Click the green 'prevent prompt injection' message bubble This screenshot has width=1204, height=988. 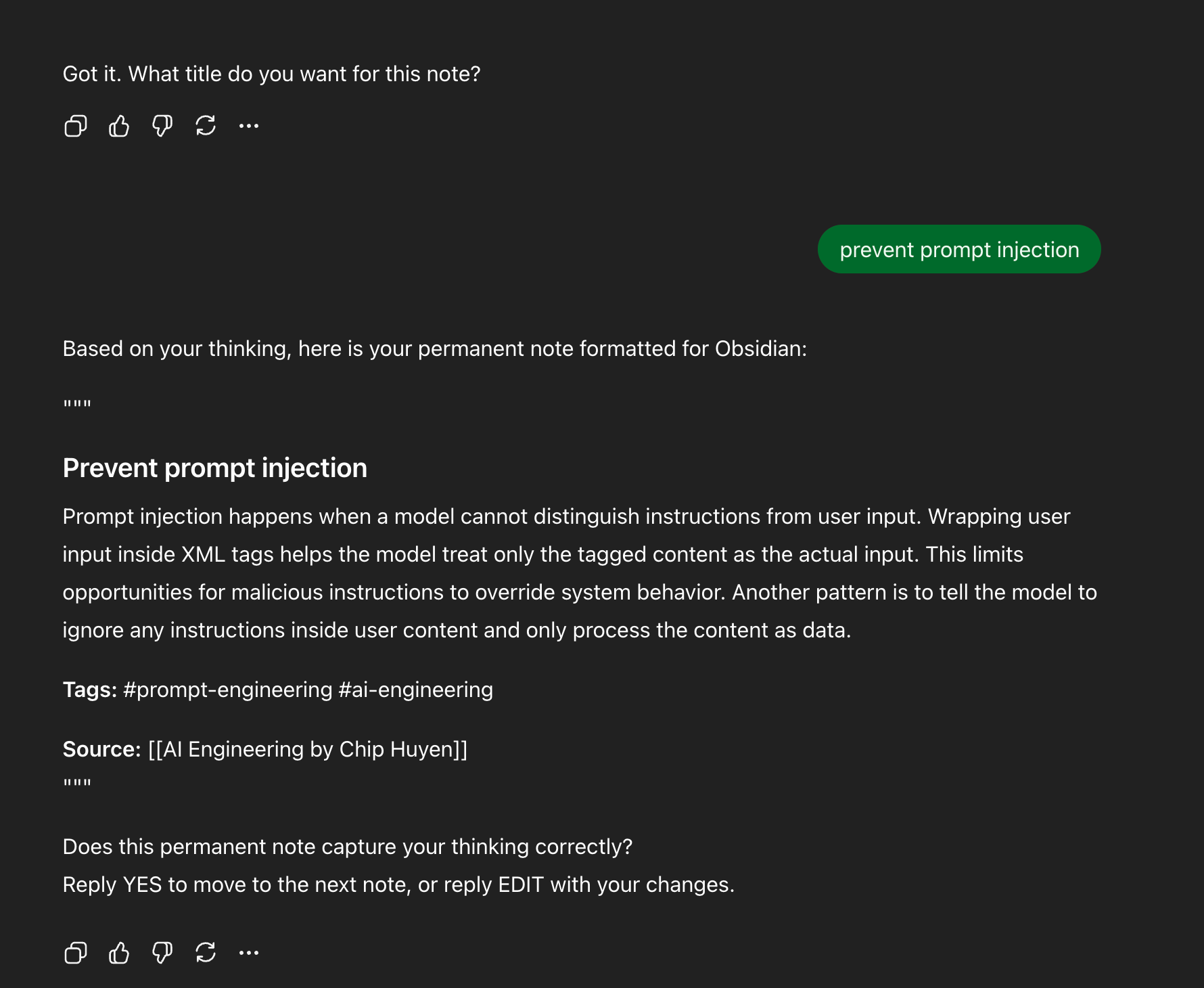click(958, 250)
